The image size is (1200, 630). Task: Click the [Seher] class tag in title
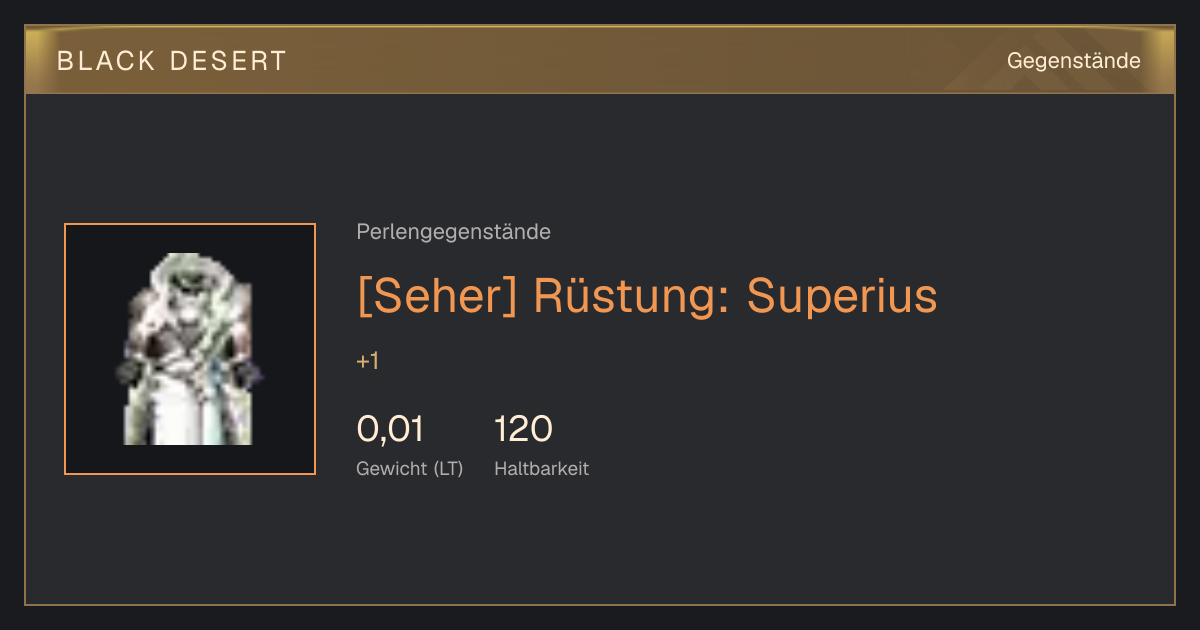click(437, 296)
